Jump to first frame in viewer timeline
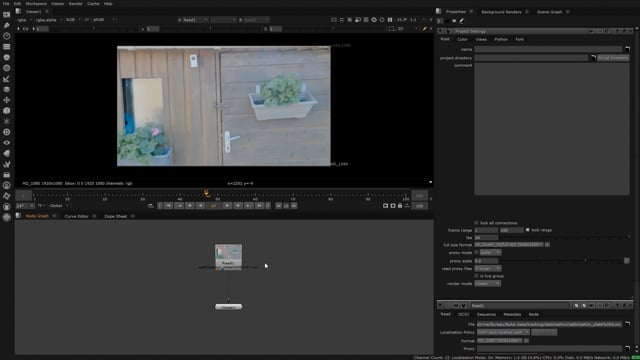640x360 pixels. [168, 206]
